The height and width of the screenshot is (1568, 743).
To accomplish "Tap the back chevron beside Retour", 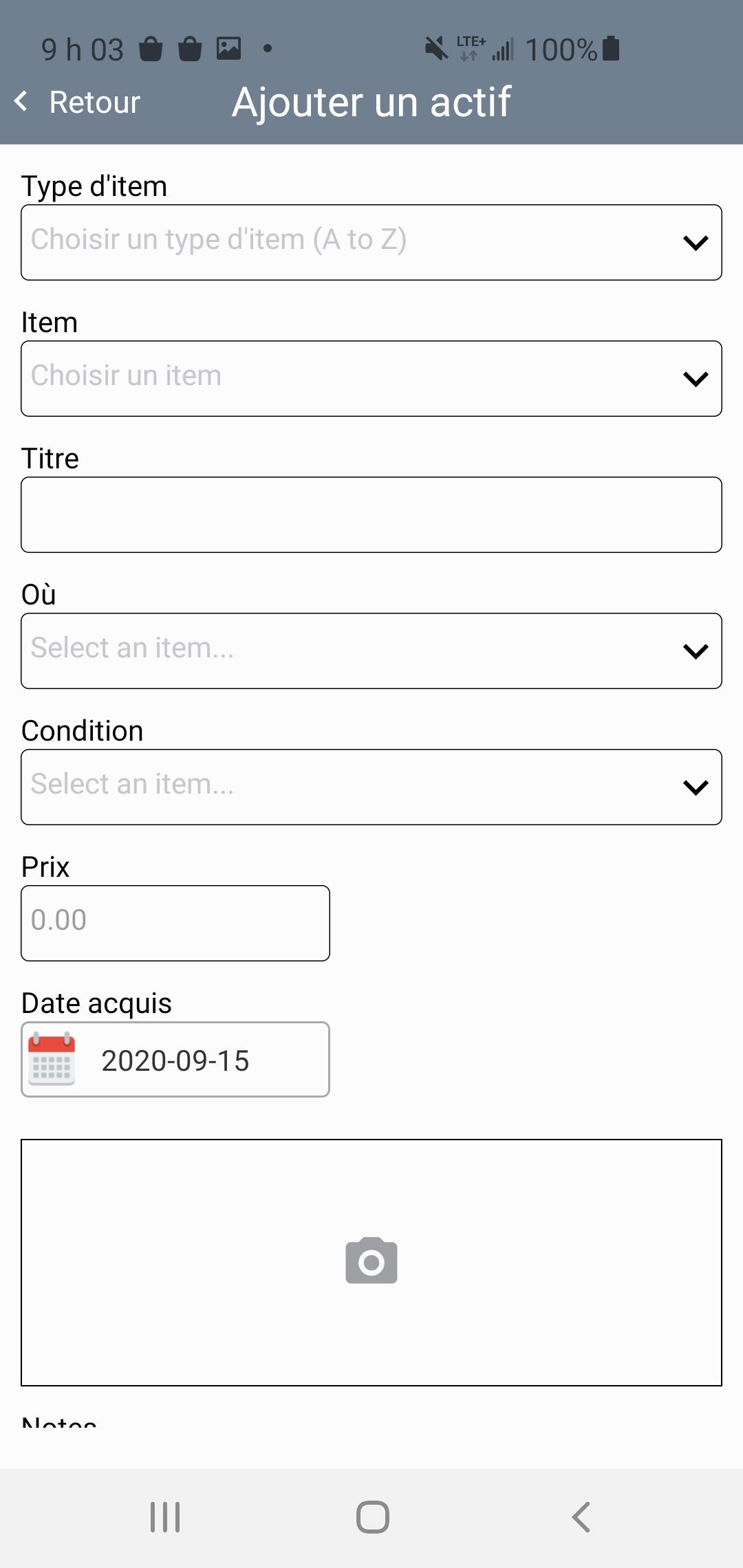I will [x=21, y=101].
